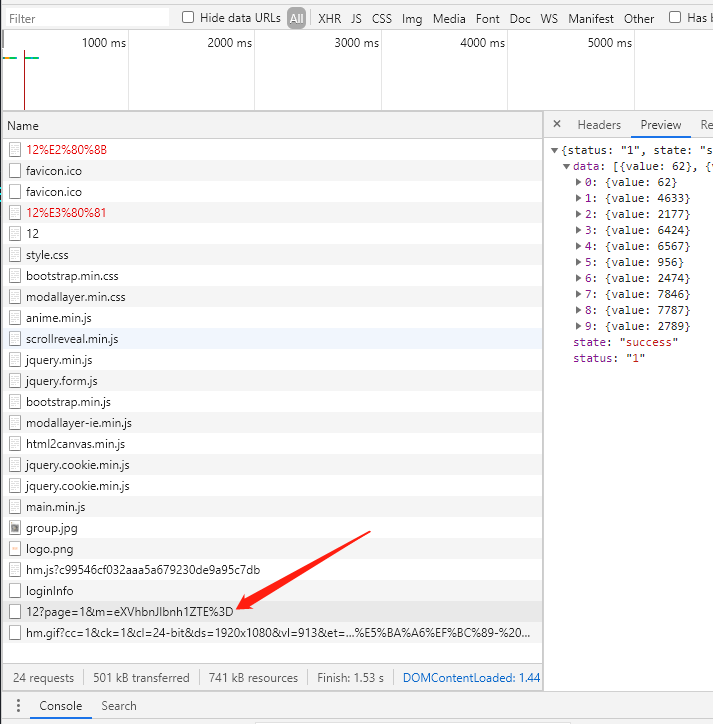713x724 pixels.
Task: Click the file icon beside bootstrap.min.css
Action: point(15,276)
